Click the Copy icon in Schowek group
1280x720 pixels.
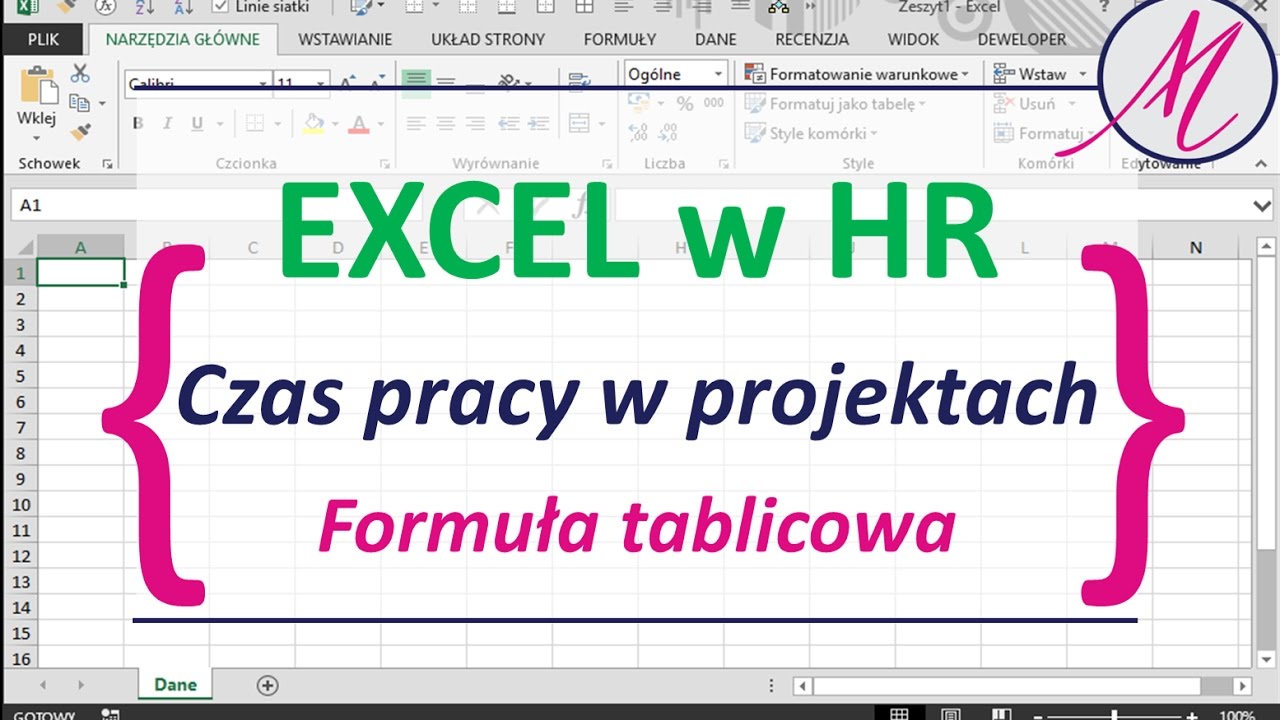tap(80, 102)
